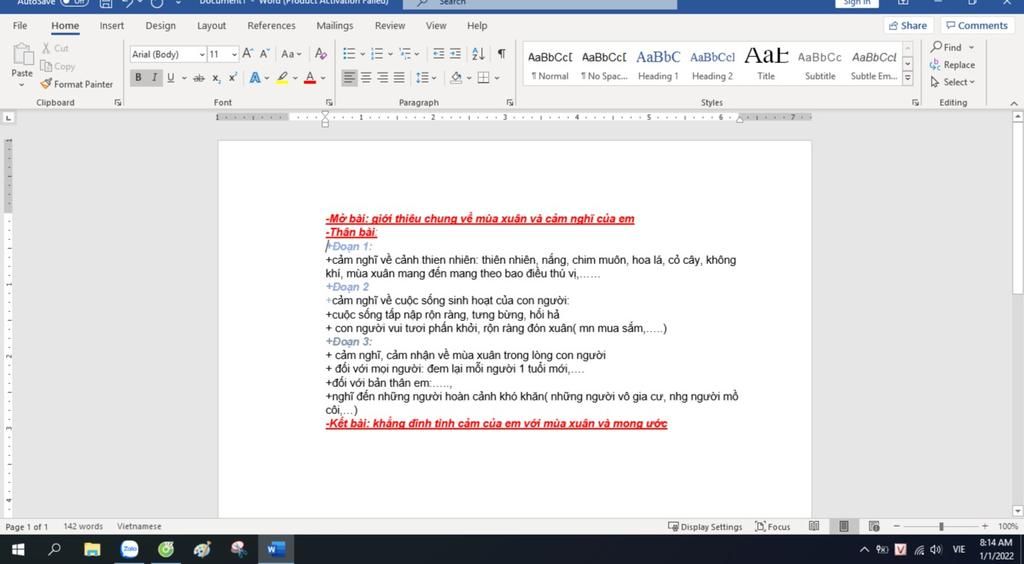Open the Change Case dropdown
The height and width of the screenshot is (564, 1024).
point(291,54)
